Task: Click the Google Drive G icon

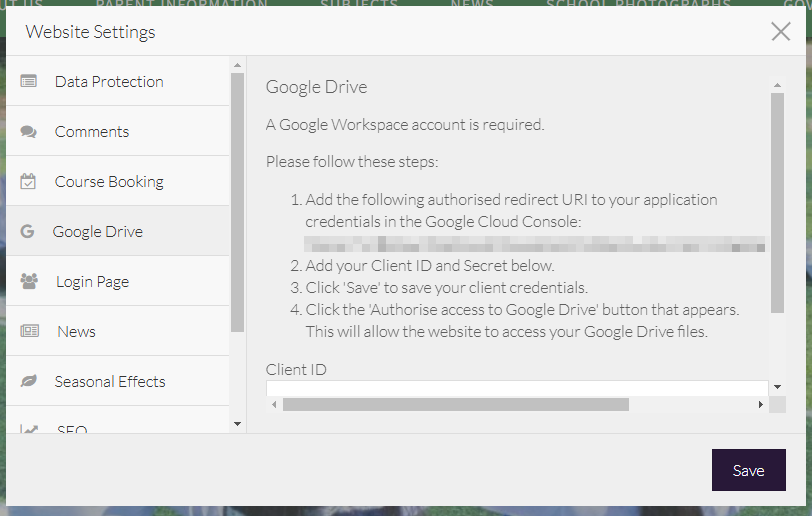Action: click(27, 231)
